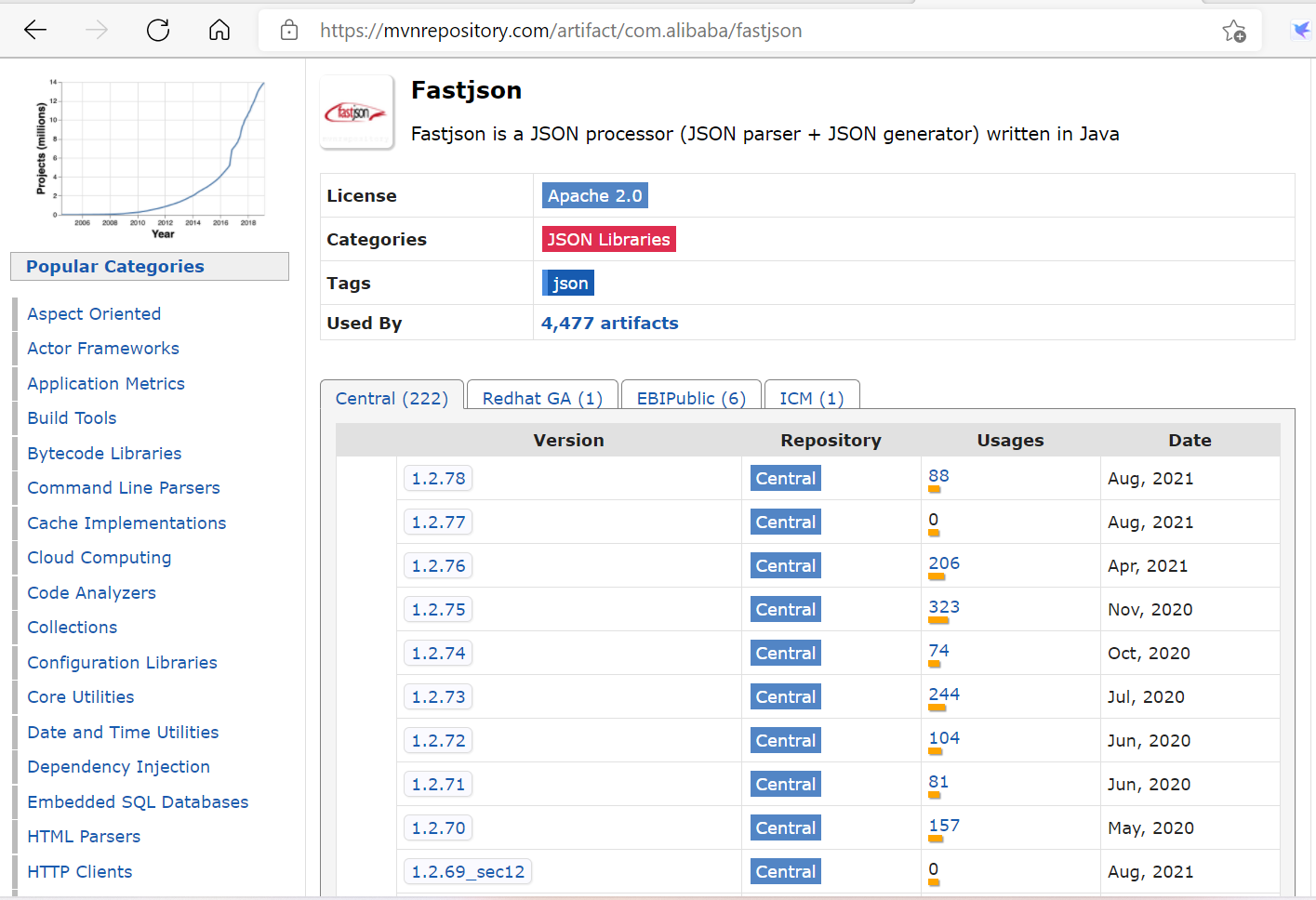Open Cache Implementations category
Viewport: 1316px width, 900px height.
click(126, 523)
